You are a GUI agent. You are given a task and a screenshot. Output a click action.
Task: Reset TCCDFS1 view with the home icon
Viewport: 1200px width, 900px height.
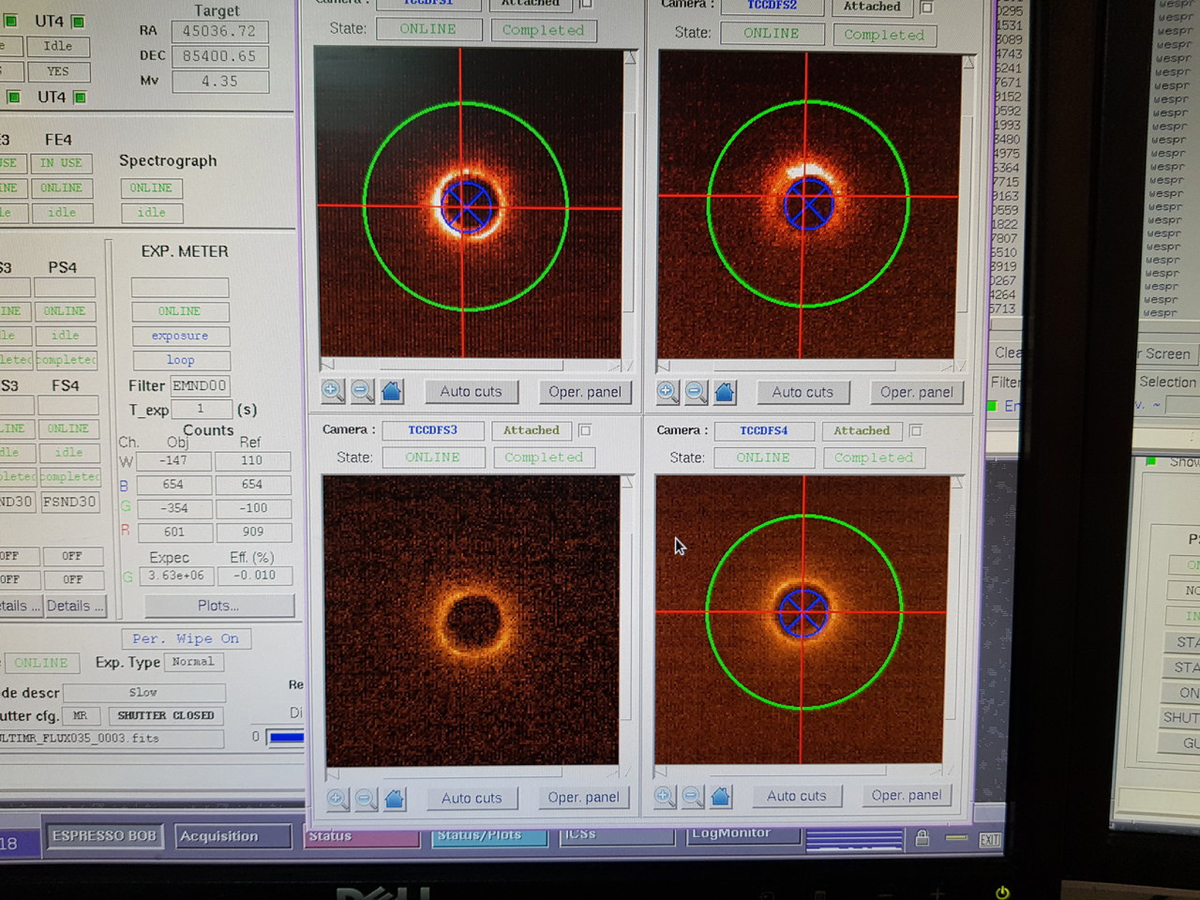click(x=392, y=391)
